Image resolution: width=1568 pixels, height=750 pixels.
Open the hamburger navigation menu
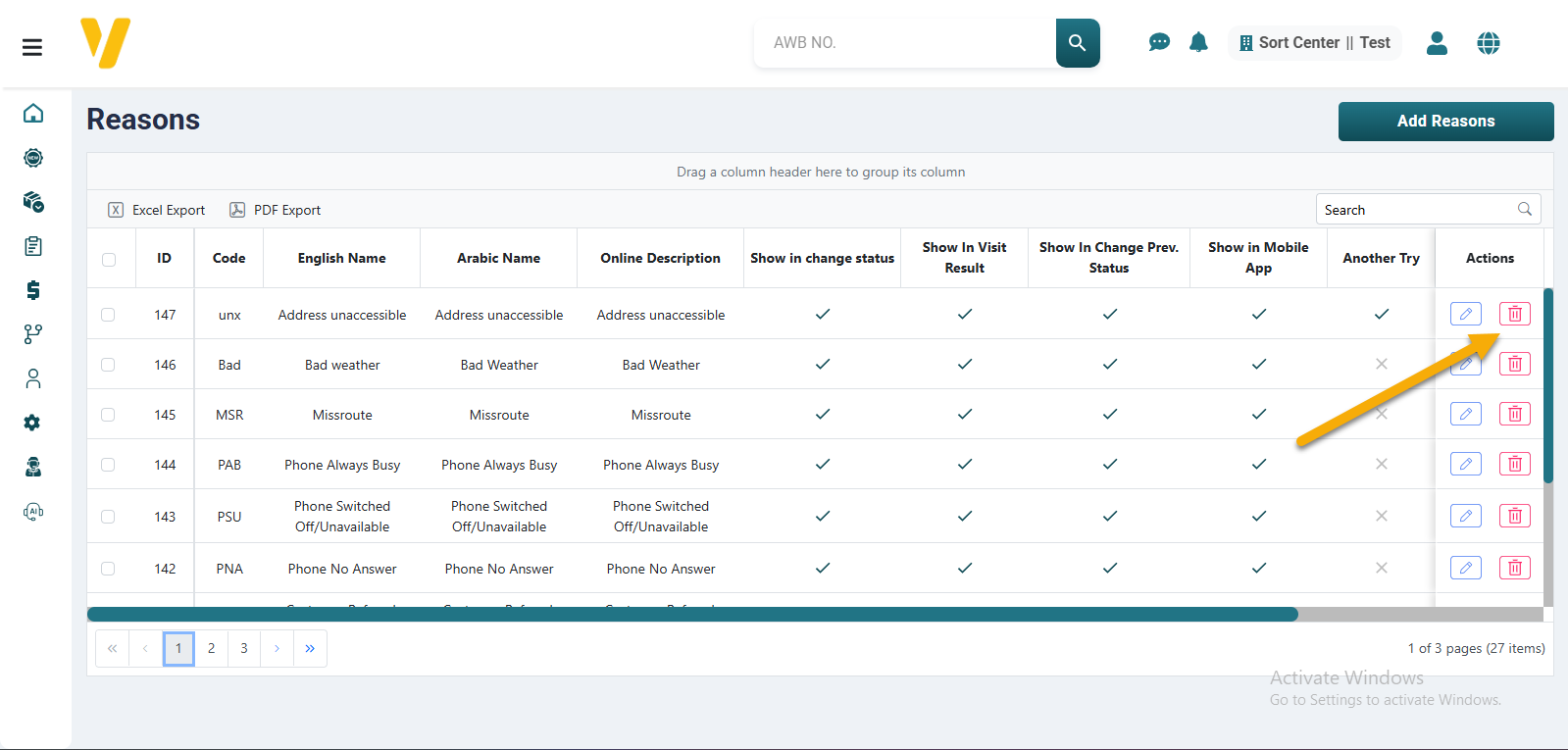click(32, 47)
